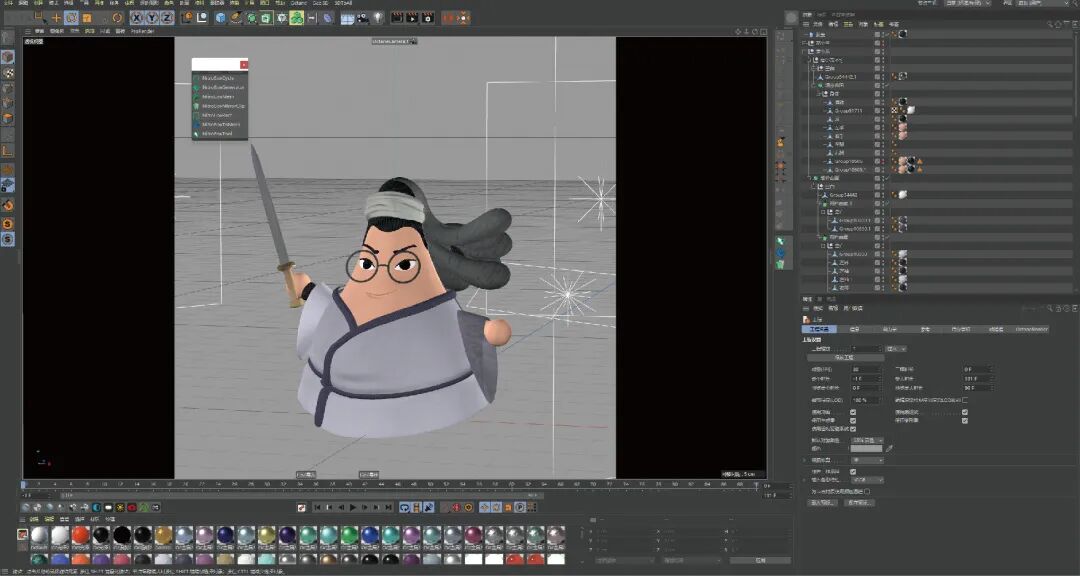Toggle viewport layout icon at viewport top-right
The width and height of the screenshot is (1080, 576).
tap(762, 32)
